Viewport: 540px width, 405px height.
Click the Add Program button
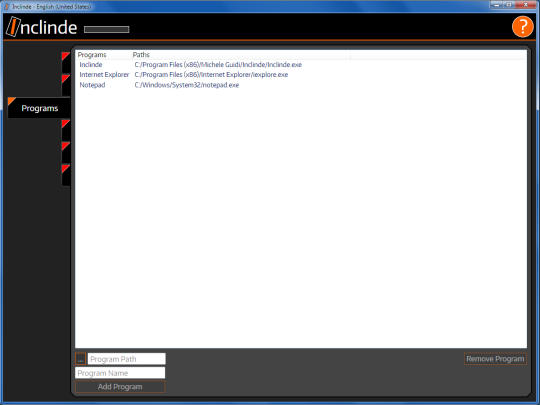[x=120, y=387]
